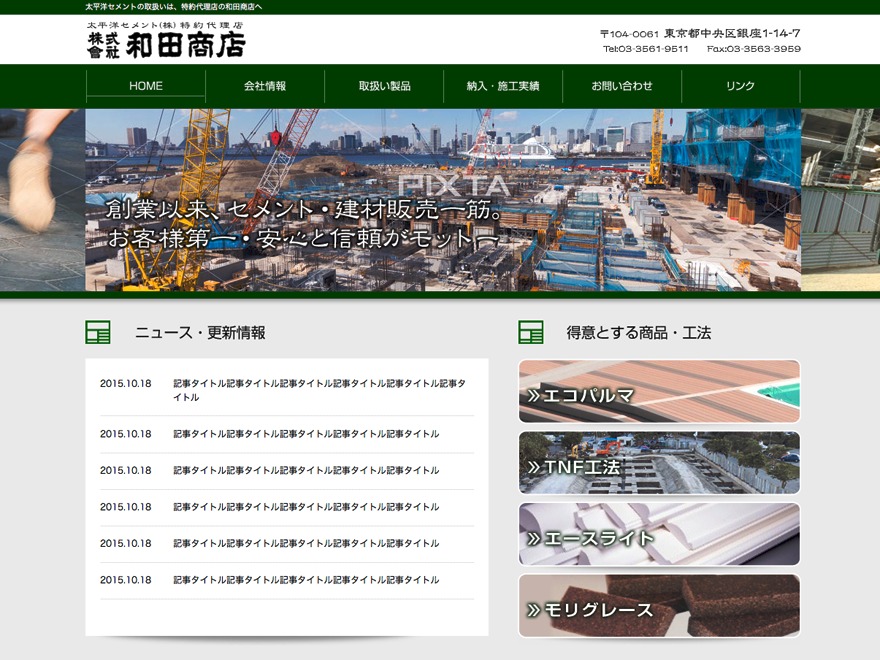880x660 pixels.
Task: Click the slogan line お客様第一・安心と信頼がモットー
Action: (x=302, y=239)
